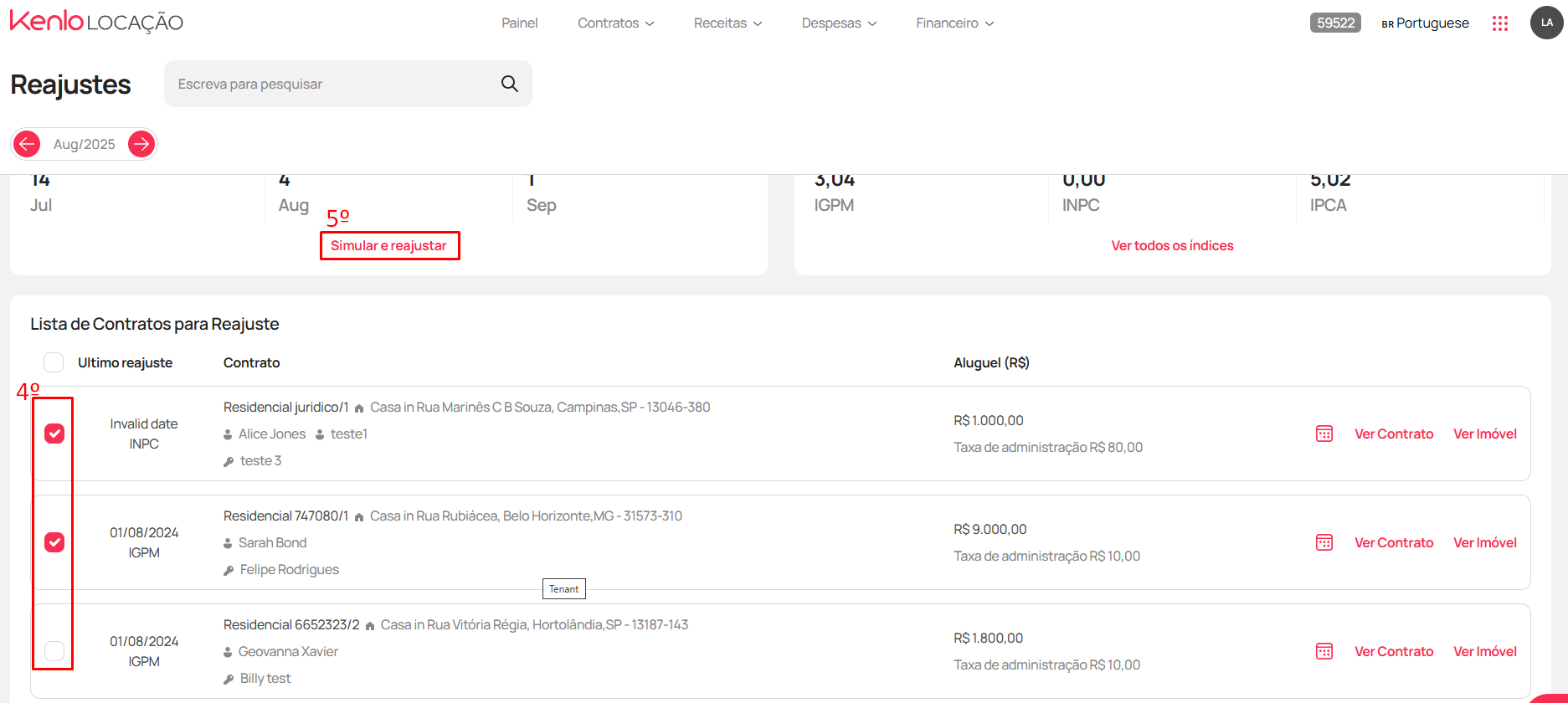Click the Aluguel (R$) column header
Screen dimensions: 1568x703
991,362
